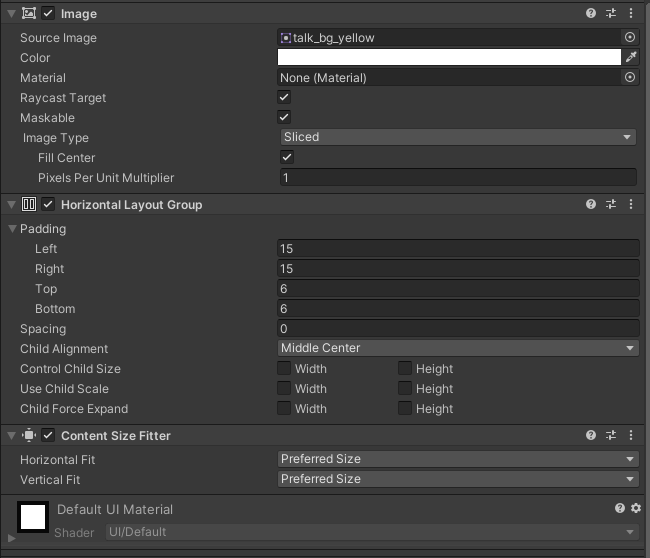The width and height of the screenshot is (650, 558).
Task: Click the white Color swatch field
Action: point(449,57)
